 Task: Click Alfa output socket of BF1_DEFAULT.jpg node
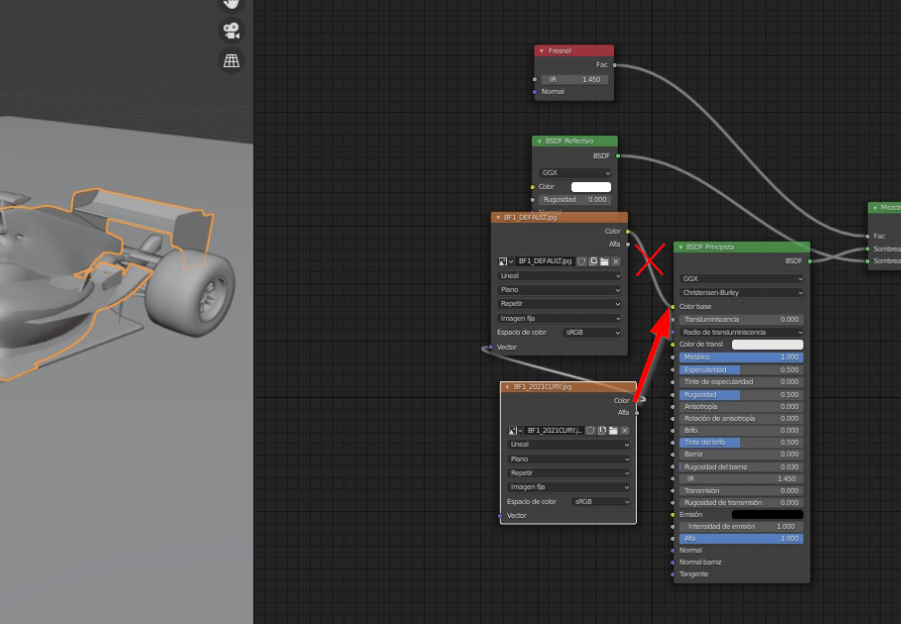click(628, 244)
